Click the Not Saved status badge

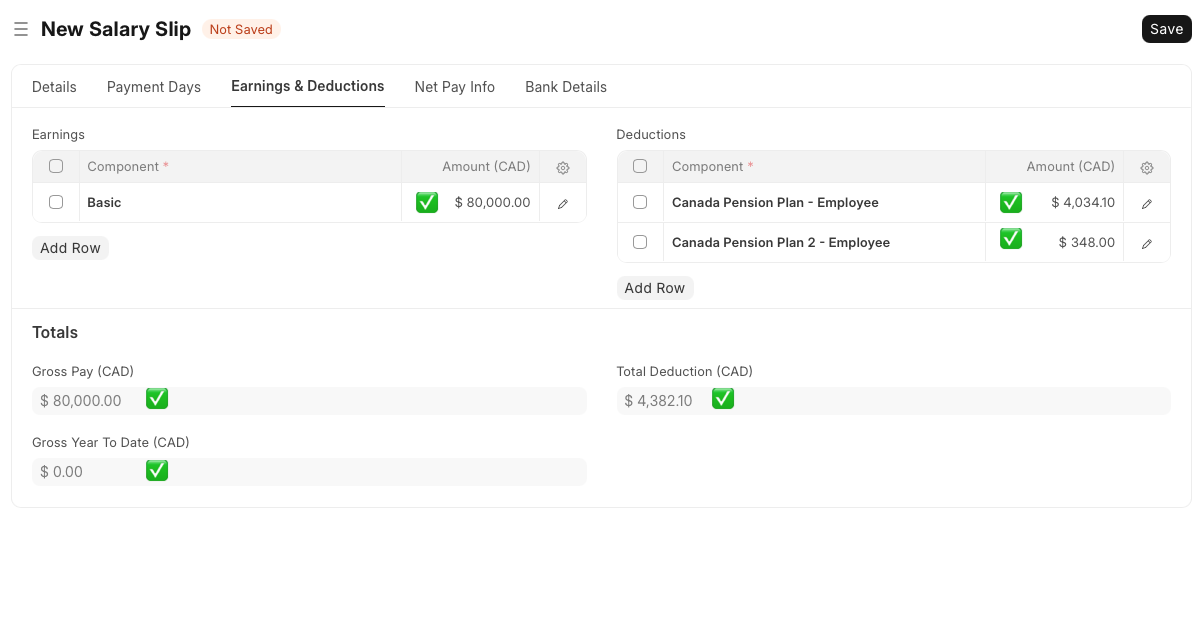coord(241,29)
